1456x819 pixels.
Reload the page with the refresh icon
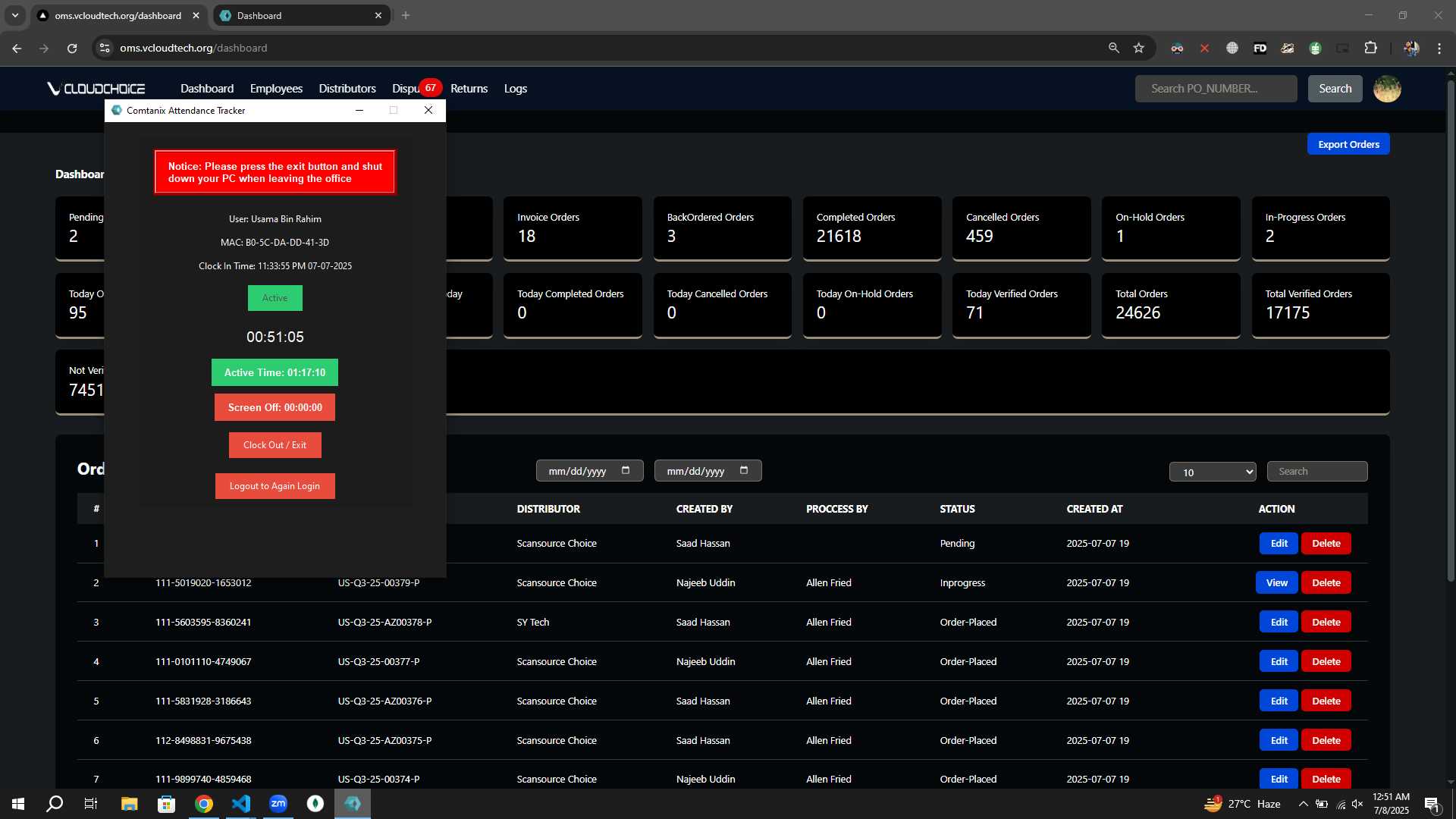pyautogui.click(x=72, y=48)
